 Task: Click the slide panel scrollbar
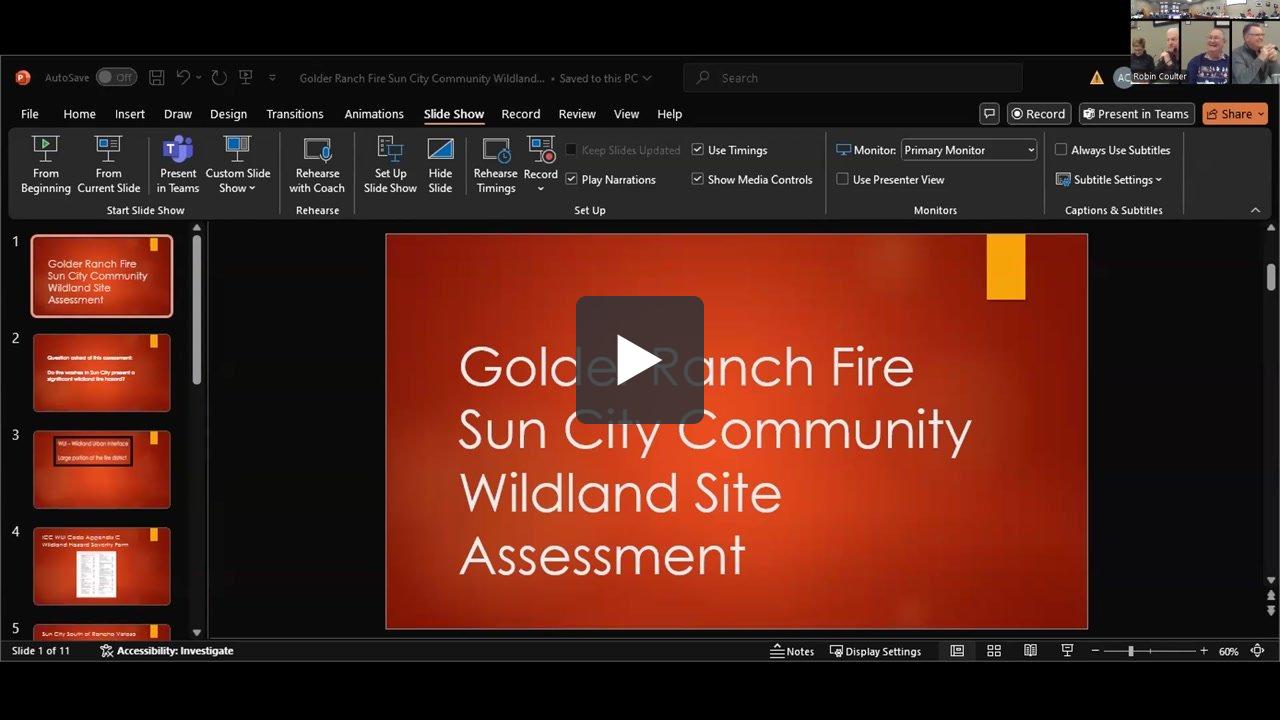click(197, 310)
